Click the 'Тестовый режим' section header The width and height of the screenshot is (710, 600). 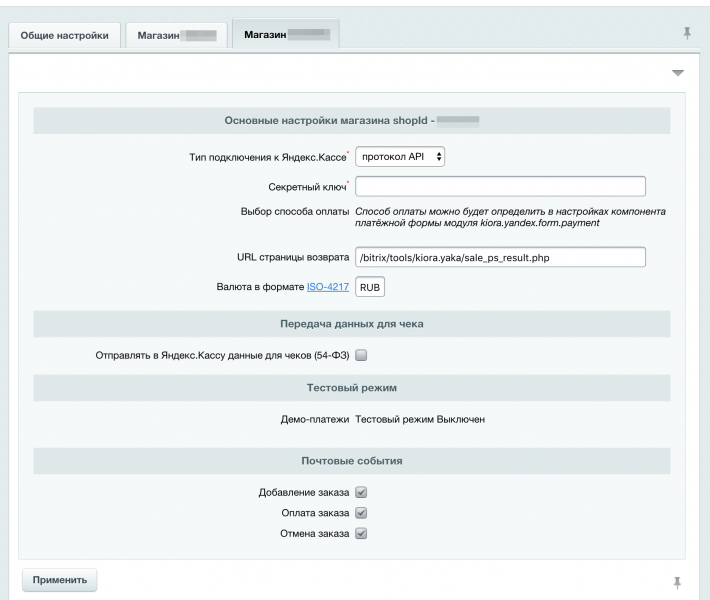coord(352,386)
